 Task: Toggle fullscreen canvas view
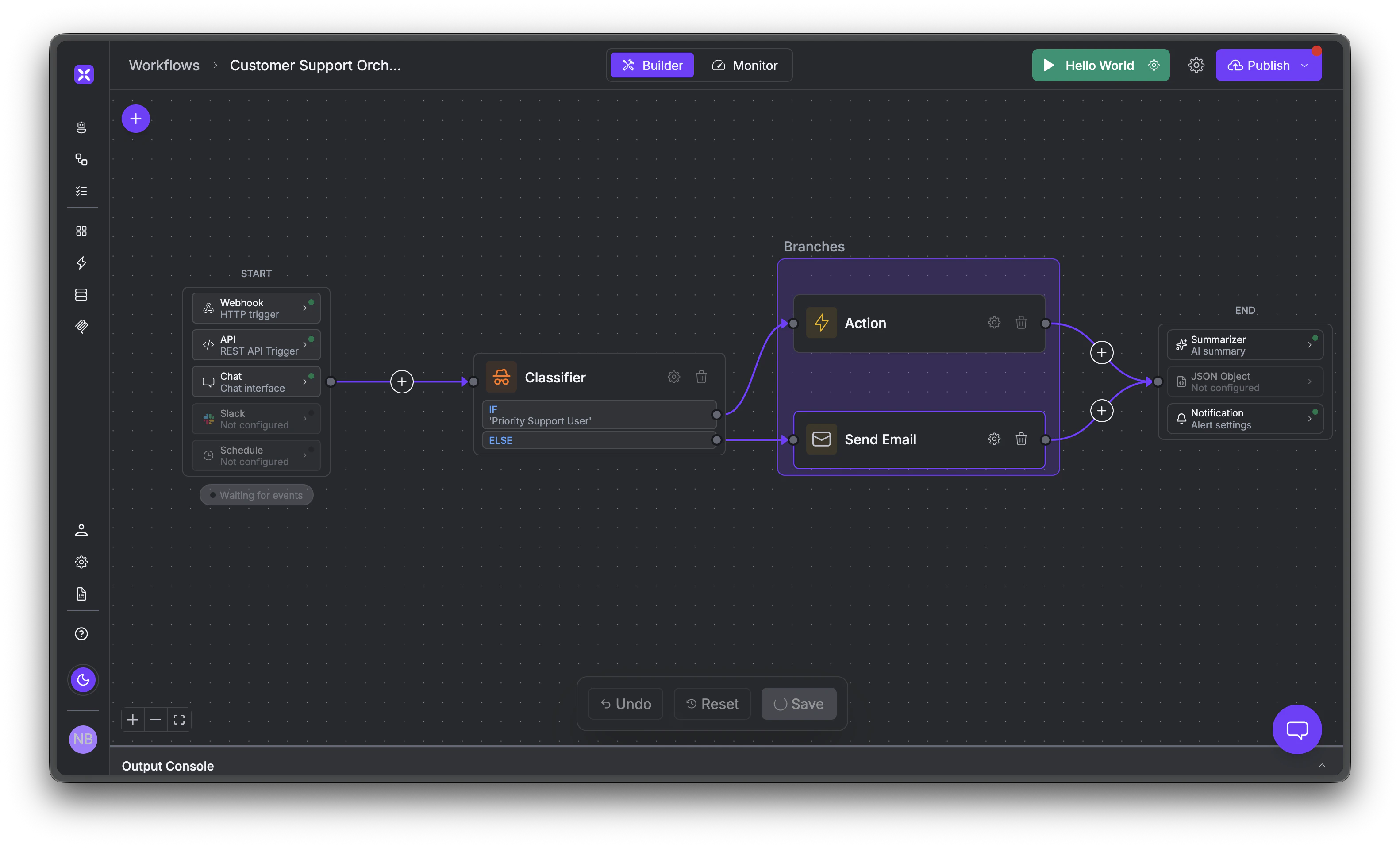click(x=179, y=719)
